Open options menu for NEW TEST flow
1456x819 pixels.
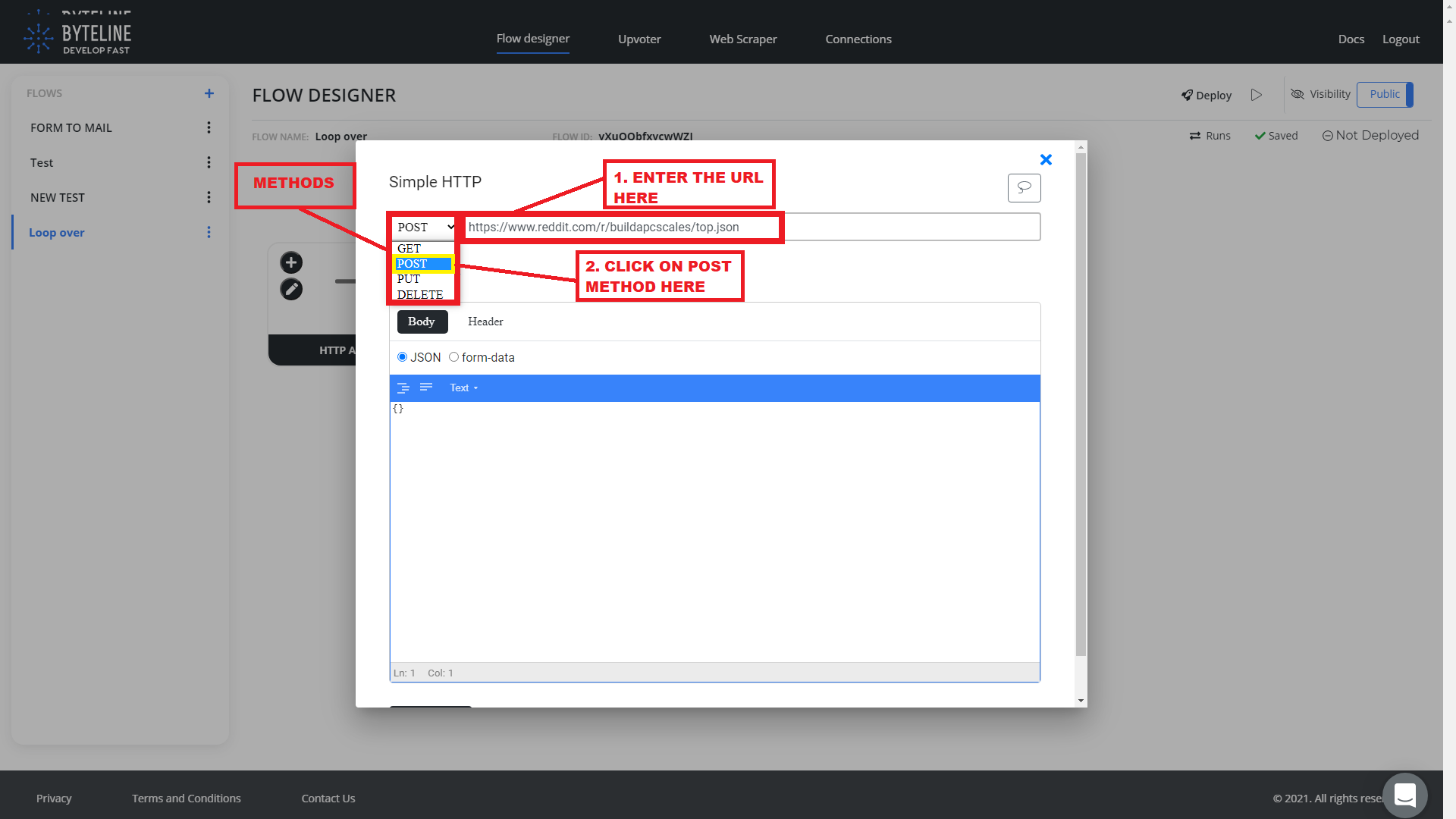click(x=209, y=197)
